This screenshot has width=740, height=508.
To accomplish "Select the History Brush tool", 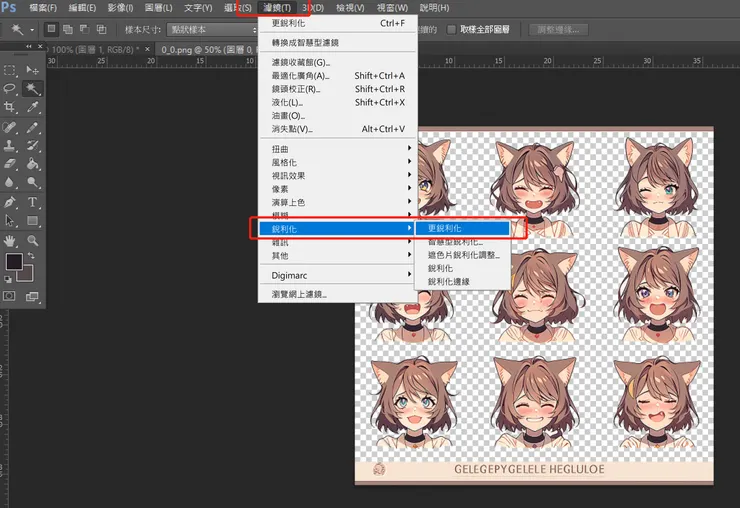I will coord(32,145).
